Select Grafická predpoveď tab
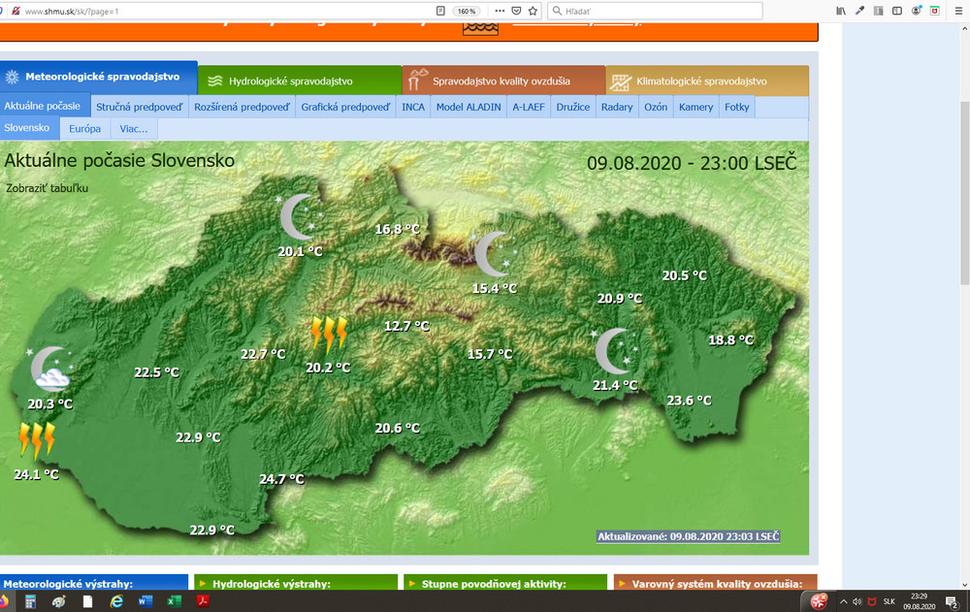Image resolution: width=970 pixels, height=612 pixels. pyautogui.click(x=346, y=107)
